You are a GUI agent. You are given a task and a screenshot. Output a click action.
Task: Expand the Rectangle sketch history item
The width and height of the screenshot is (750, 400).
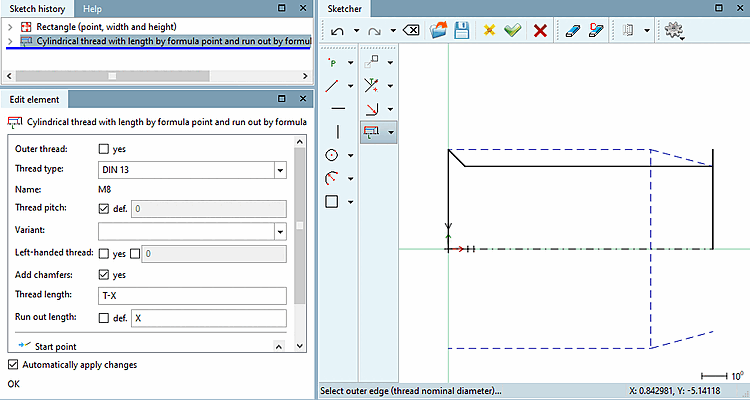10,26
